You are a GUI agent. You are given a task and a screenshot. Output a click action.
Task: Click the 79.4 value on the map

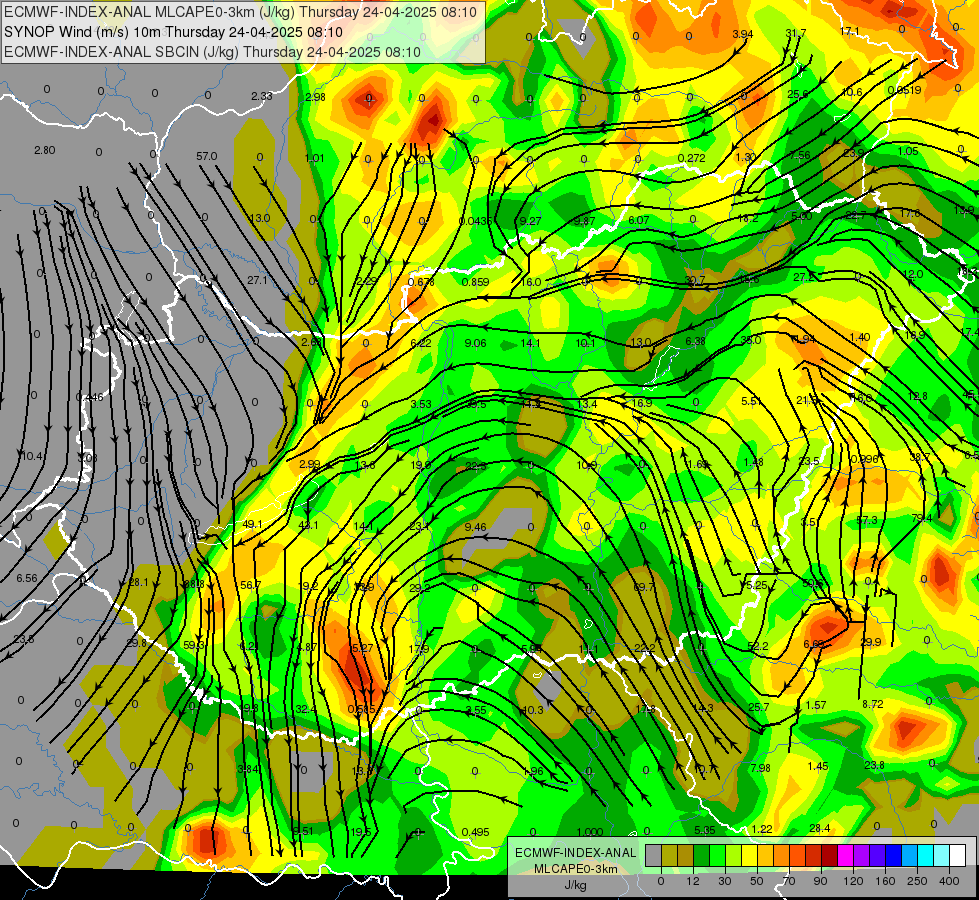coord(922,518)
